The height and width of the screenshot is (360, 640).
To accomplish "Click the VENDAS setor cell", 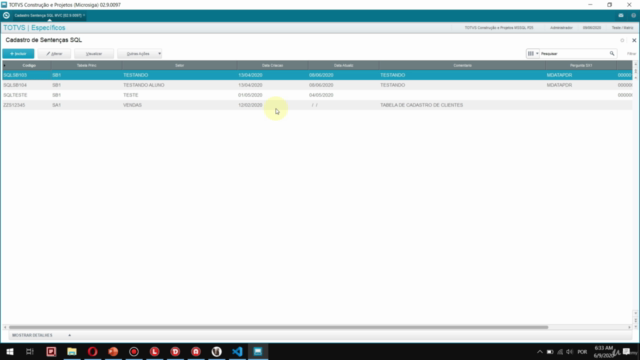I will [x=132, y=105].
